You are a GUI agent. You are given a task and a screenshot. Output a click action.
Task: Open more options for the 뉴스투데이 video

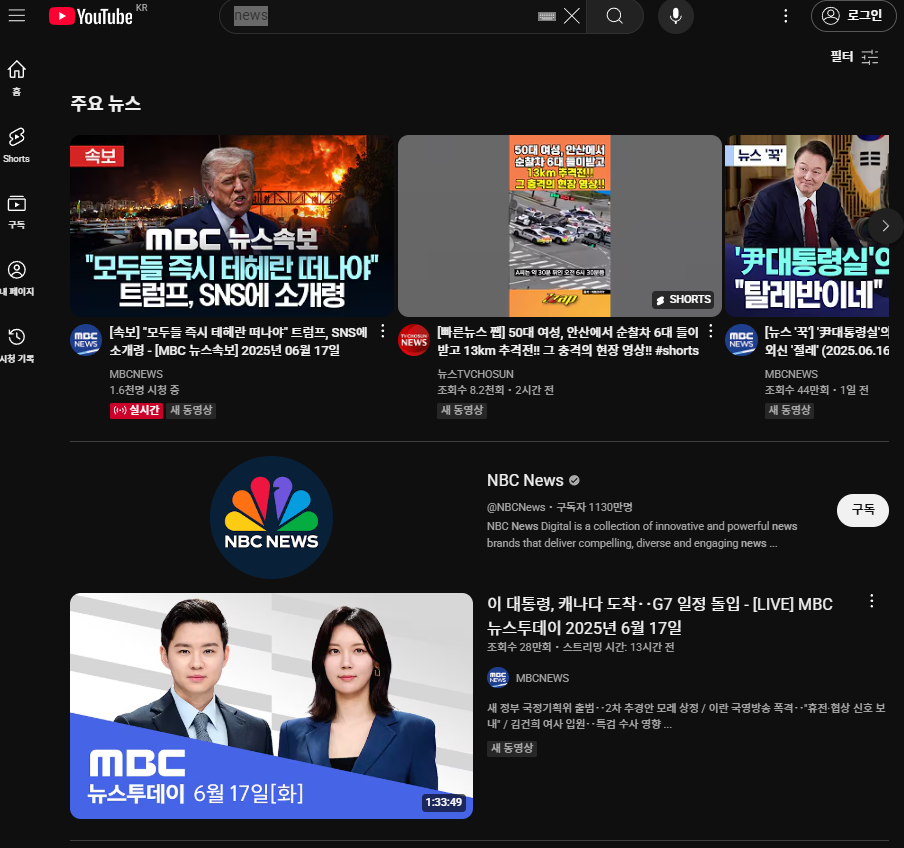872,601
